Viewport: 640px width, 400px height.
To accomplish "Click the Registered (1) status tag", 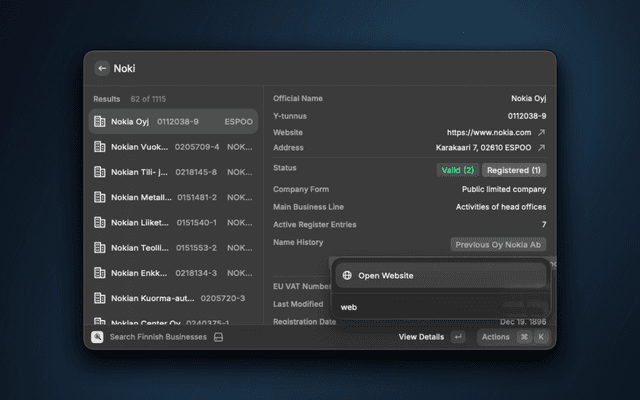I will point(514,170).
